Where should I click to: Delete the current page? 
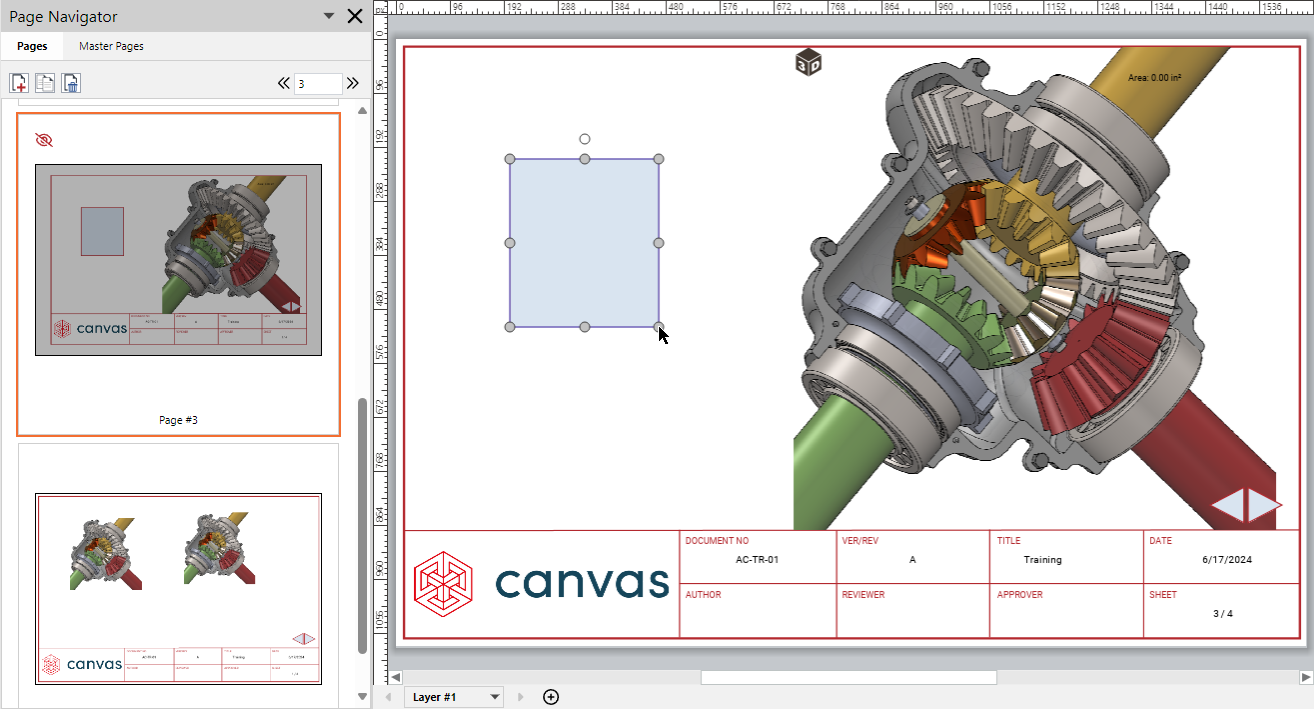[70, 83]
